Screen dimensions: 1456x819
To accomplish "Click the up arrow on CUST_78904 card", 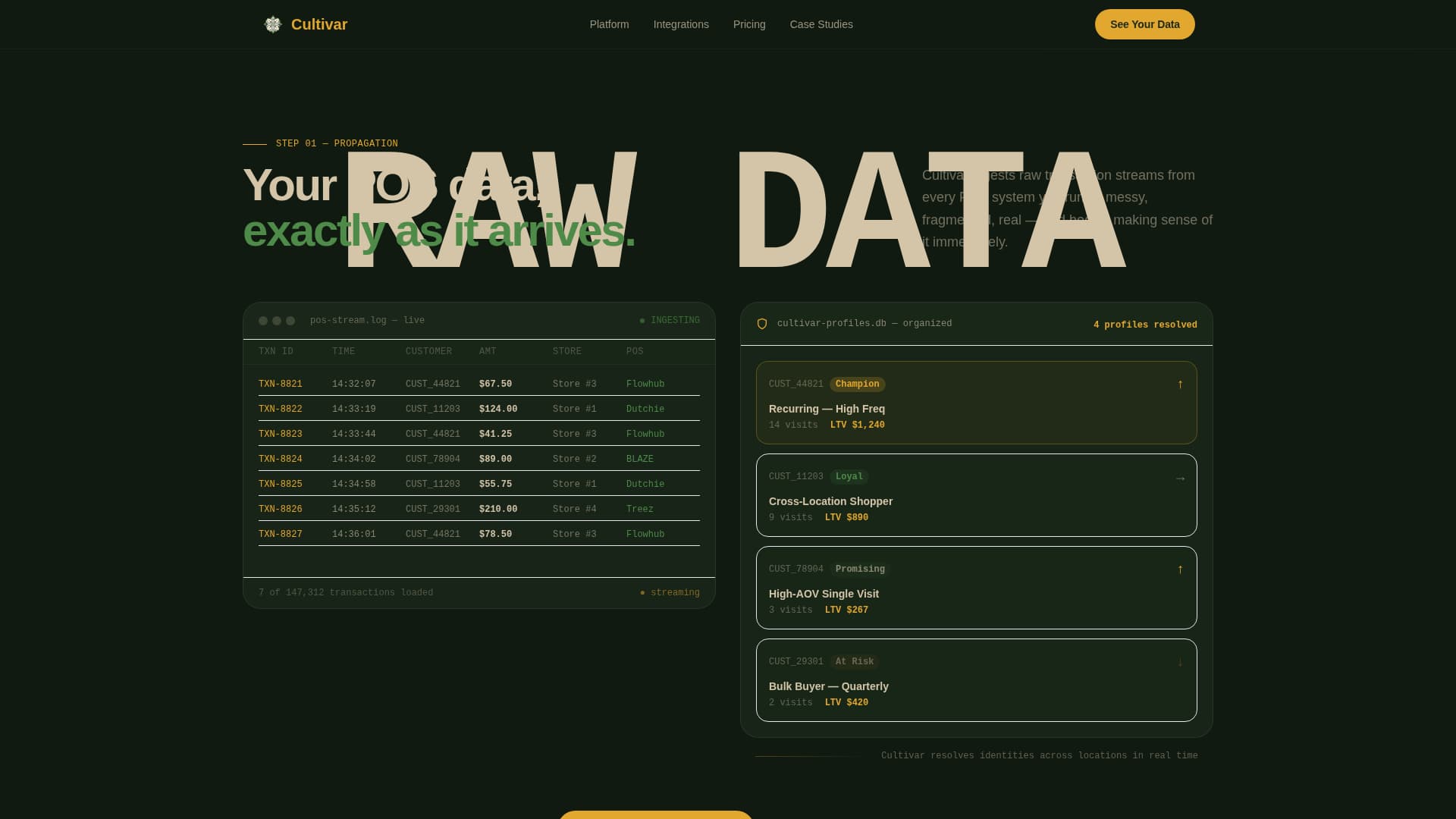I will 1180,570.
